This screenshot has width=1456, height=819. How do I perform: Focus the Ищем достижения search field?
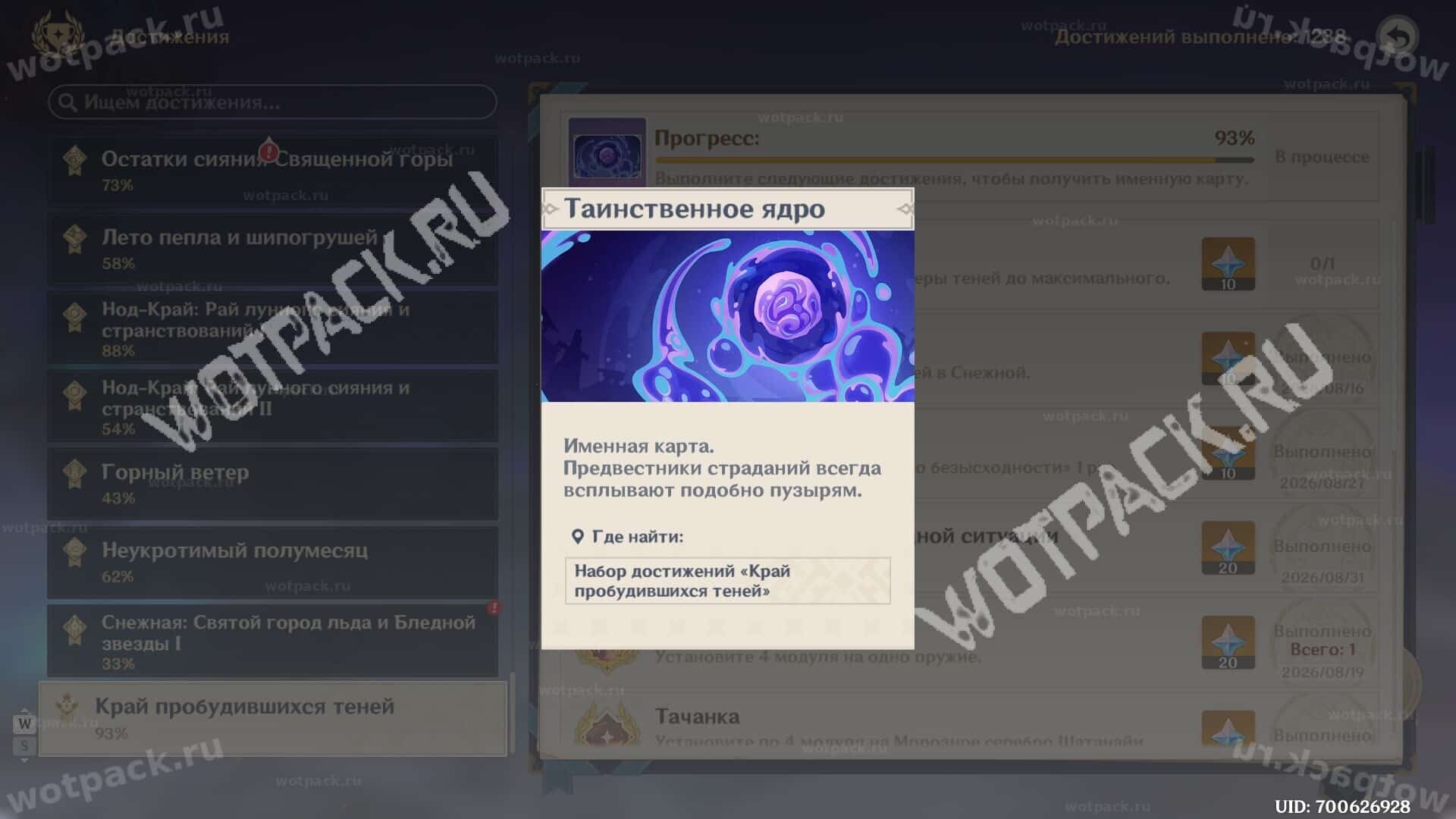tap(272, 102)
